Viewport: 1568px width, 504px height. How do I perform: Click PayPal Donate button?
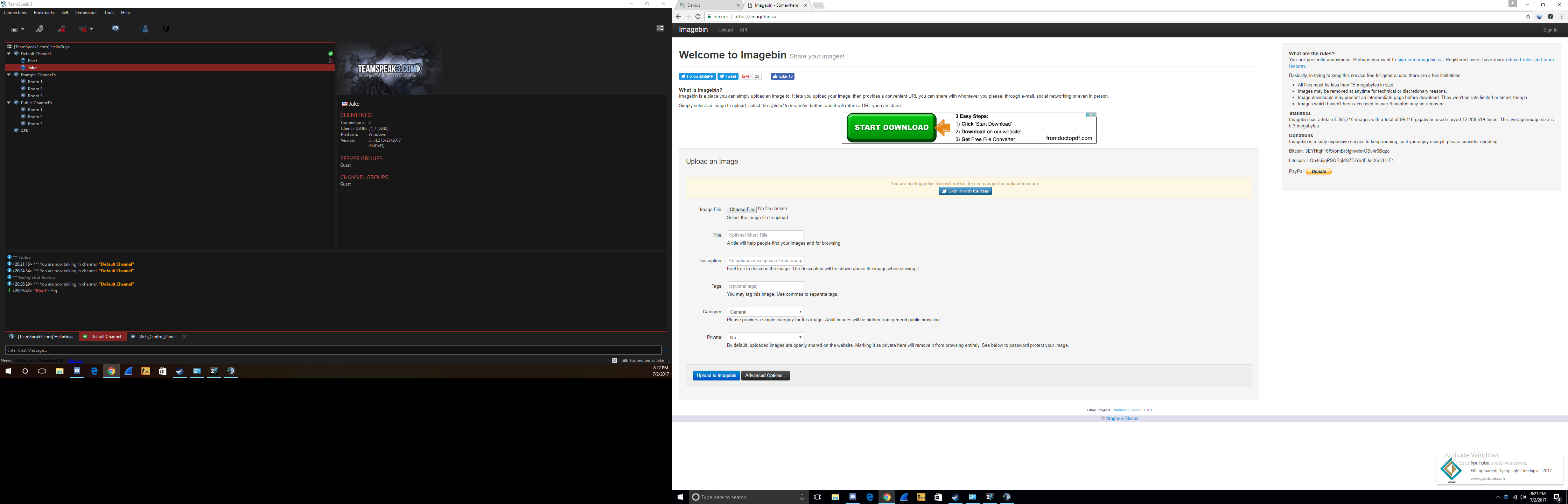[1319, 171]
